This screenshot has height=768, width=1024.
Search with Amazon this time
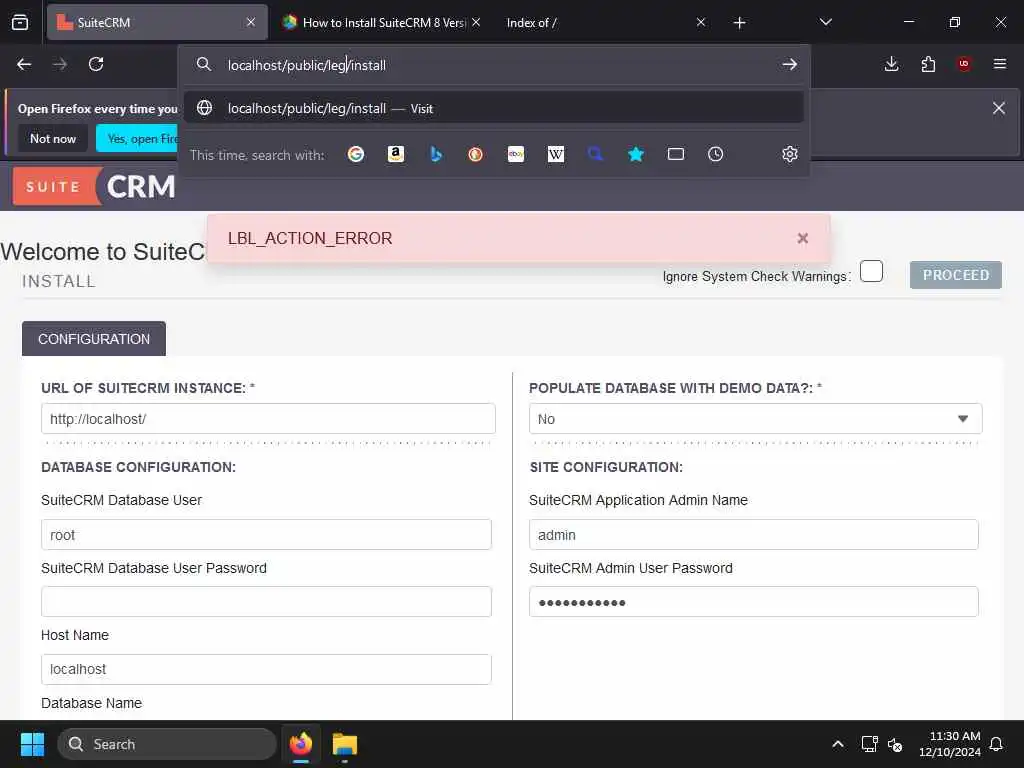click(x=396, y=154)
